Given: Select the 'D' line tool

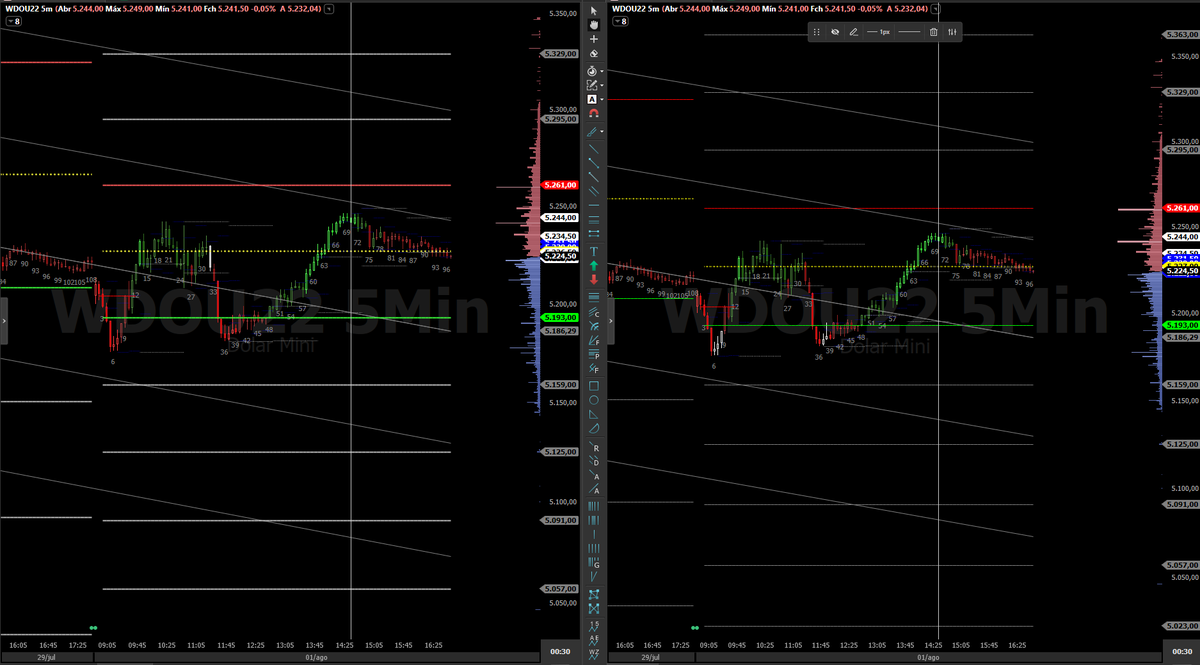Looking at the screenshot, I should [593, 462].
